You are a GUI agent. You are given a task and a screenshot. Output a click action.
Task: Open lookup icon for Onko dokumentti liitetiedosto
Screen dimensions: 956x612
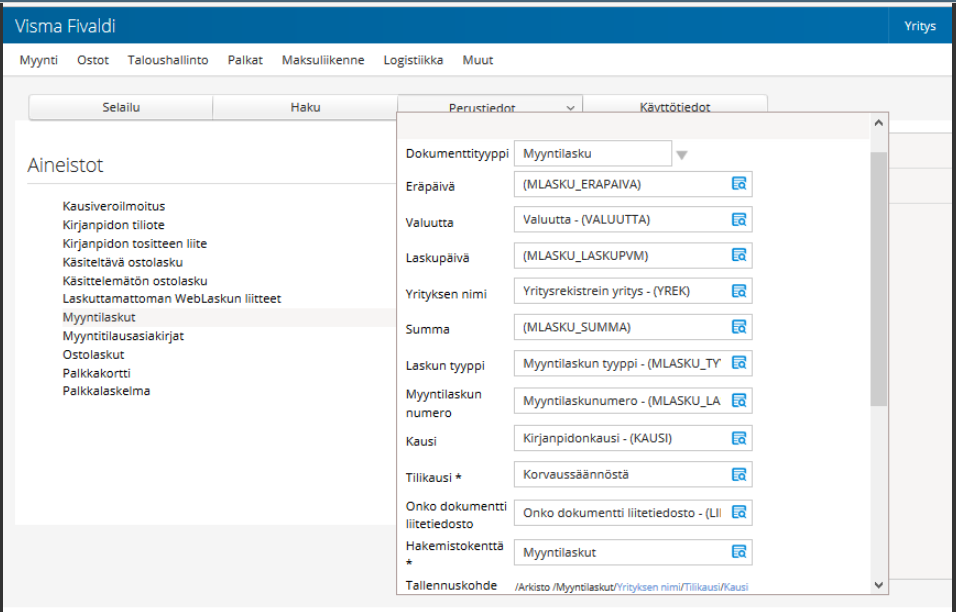[738, 512]
